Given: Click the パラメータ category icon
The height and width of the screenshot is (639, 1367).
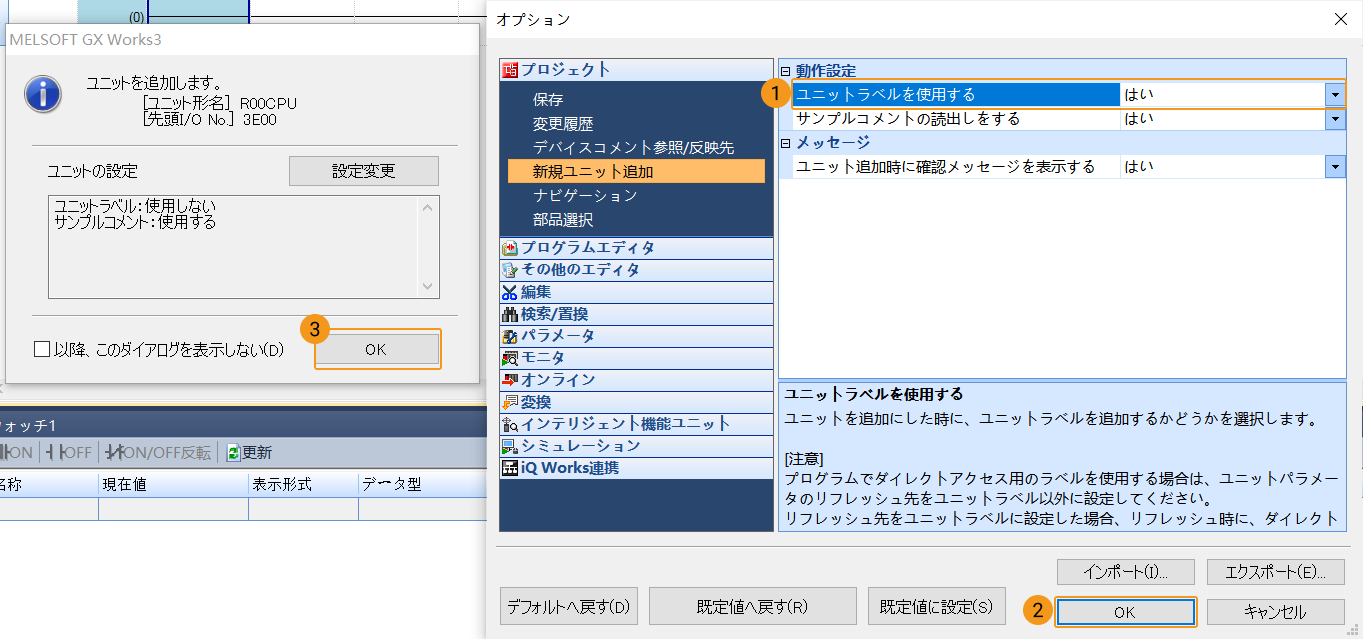Looking at the screenshot, I should [510, 336].
